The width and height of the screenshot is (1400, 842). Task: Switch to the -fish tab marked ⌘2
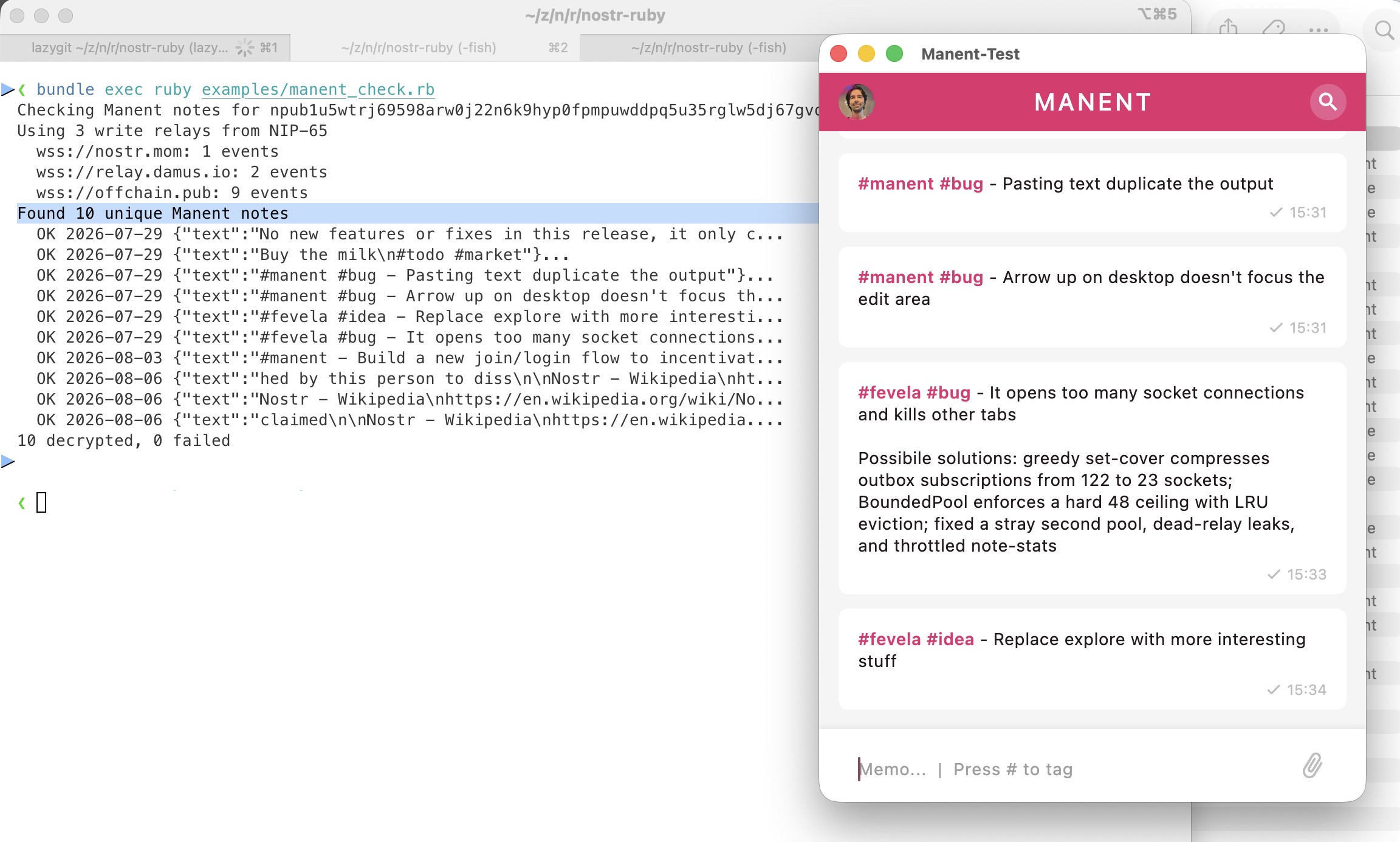pyautogui.click(x=434, y=47)
